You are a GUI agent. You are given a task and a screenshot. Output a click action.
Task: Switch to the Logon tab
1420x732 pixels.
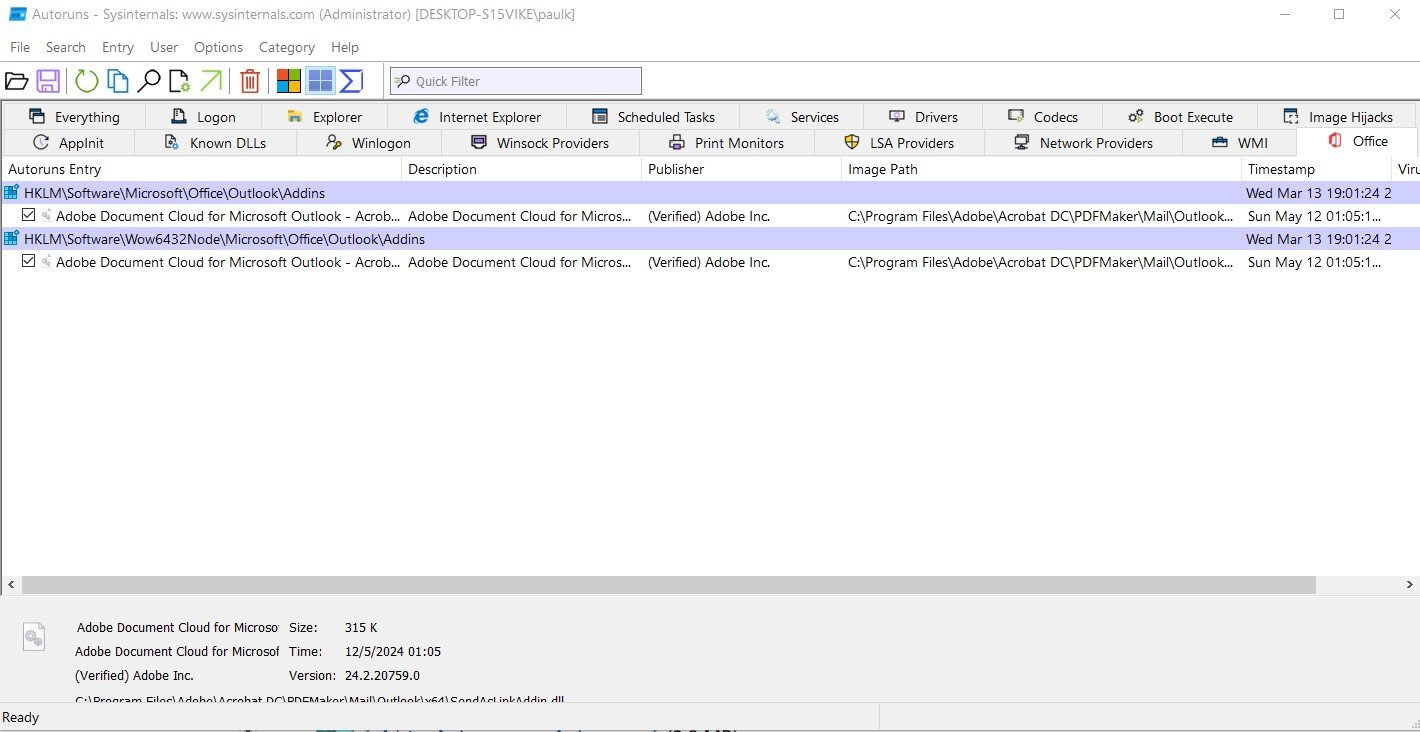[203, 117]
